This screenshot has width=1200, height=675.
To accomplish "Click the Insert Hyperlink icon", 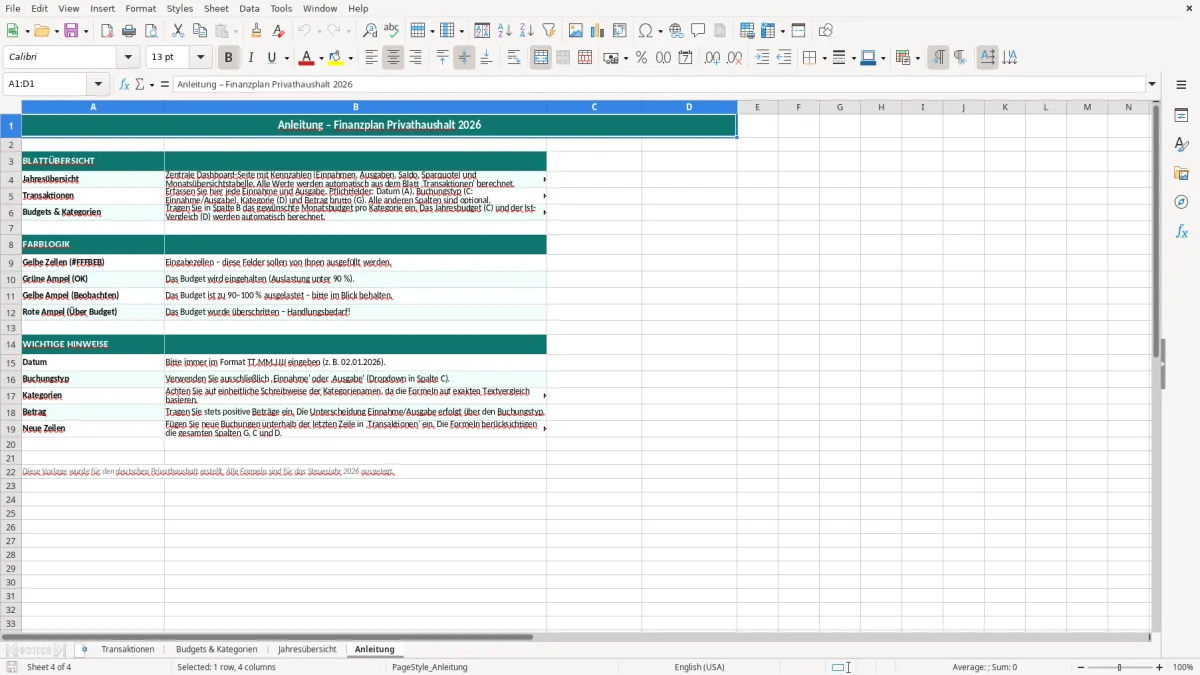I will (x=676, y=31).
